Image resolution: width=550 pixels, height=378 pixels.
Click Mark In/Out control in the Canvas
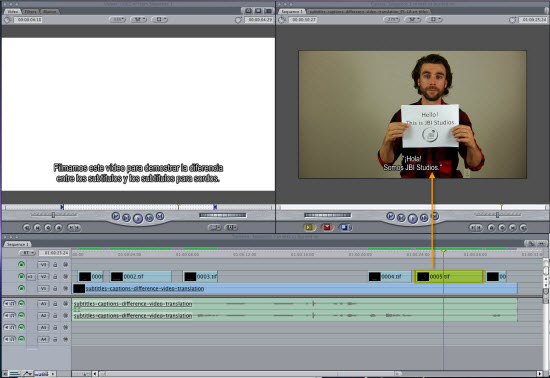click(x=476, y=228)
